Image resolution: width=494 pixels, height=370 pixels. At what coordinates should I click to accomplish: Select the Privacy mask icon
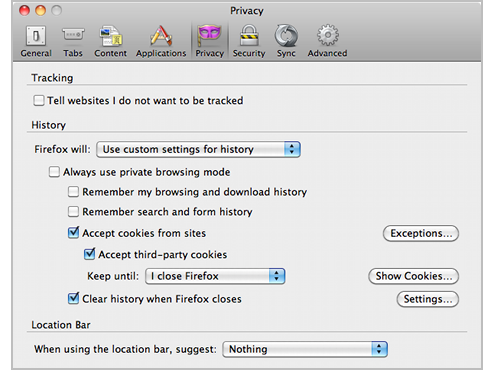[209, 36]
